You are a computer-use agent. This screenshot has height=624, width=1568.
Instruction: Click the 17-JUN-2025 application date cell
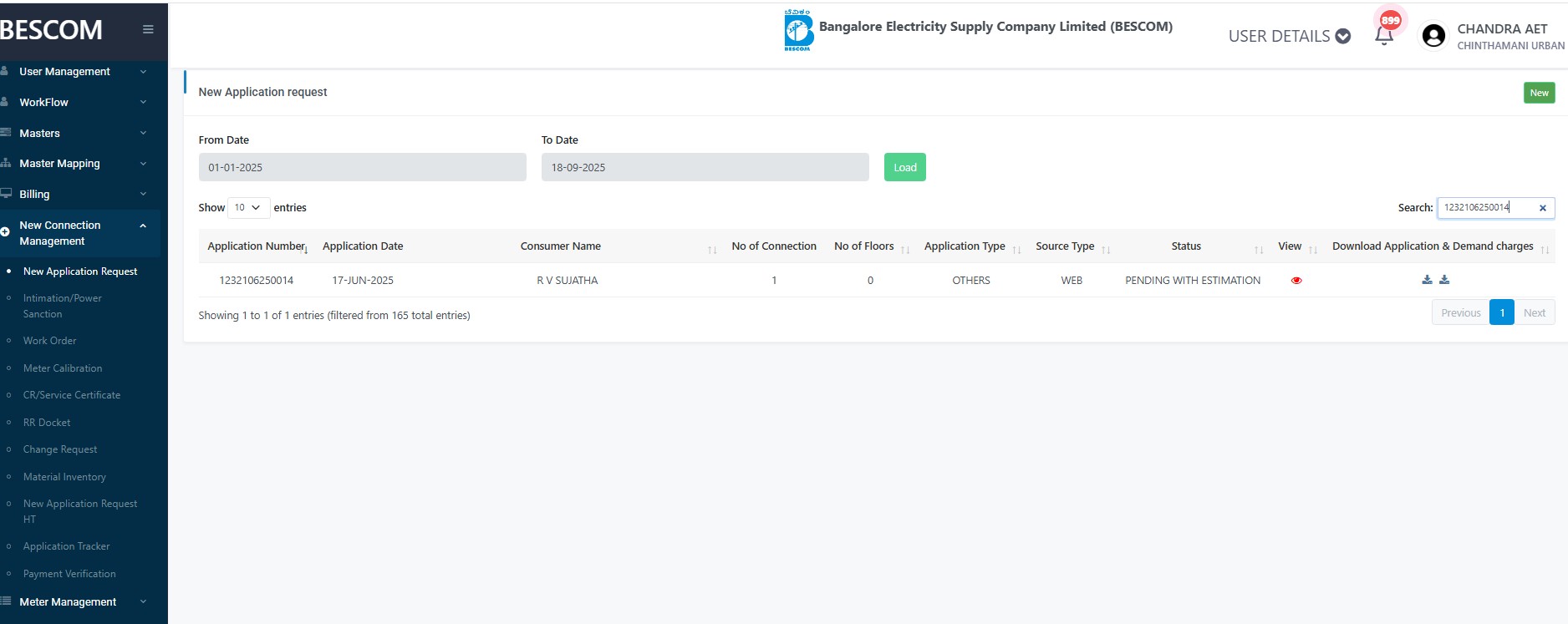pyautogui.click(x=363, y=281)
